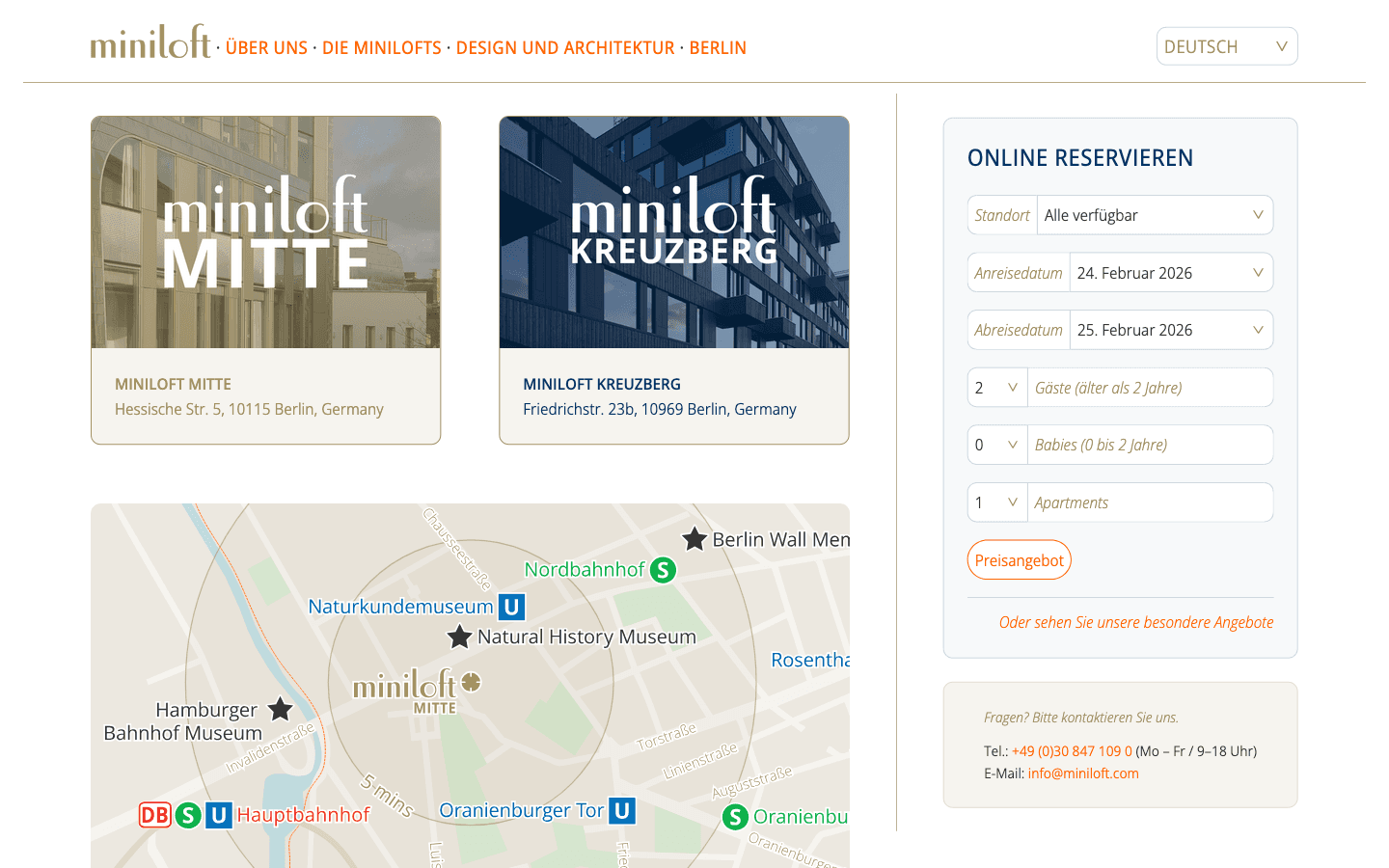
Task: Select DIE MINILOFTS in the navigation
Action: 382,47
